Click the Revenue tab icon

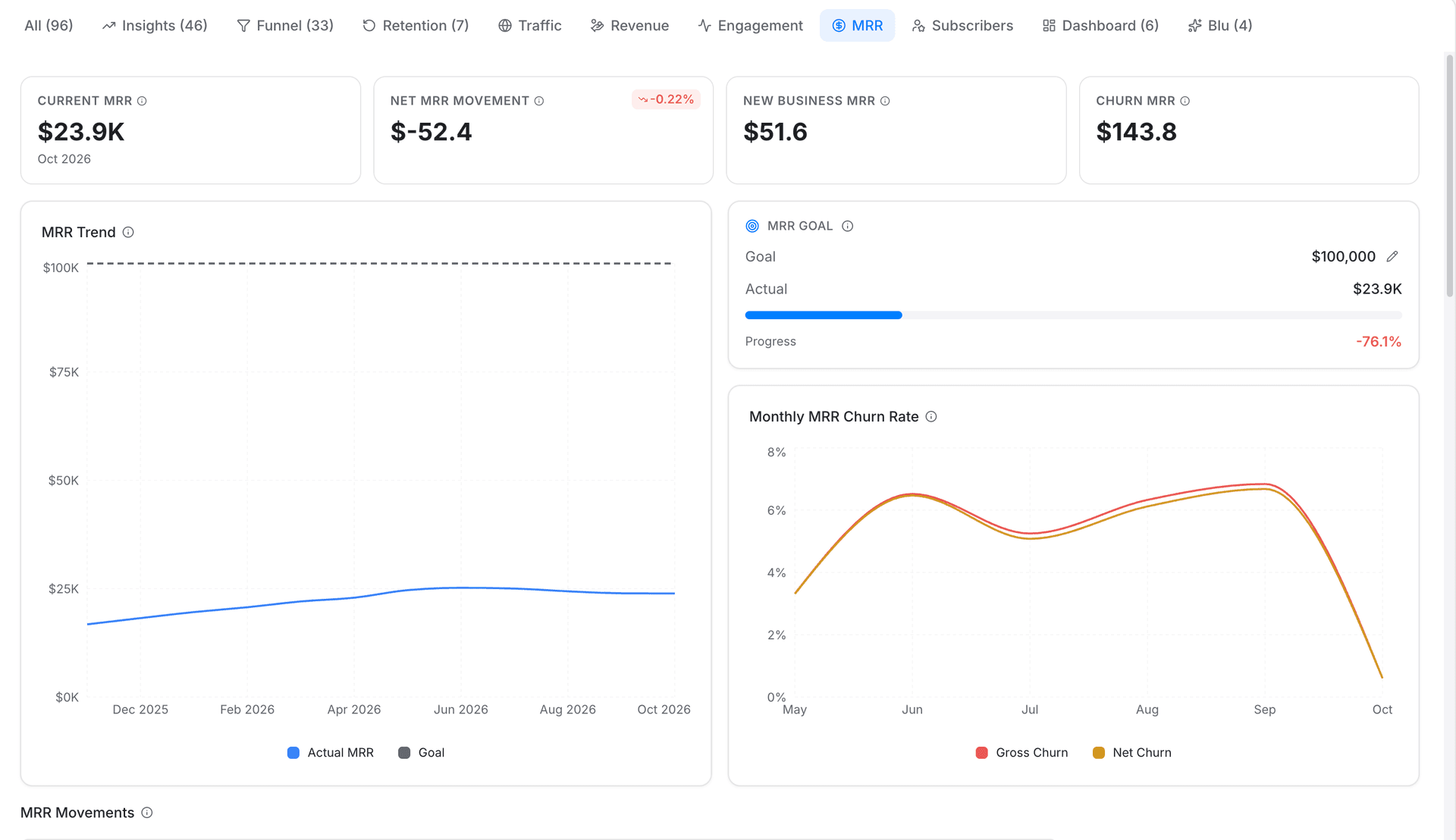click(598, 26)
